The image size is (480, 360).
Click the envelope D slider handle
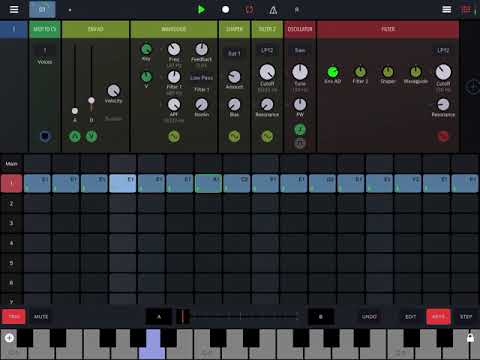[91, 100]
